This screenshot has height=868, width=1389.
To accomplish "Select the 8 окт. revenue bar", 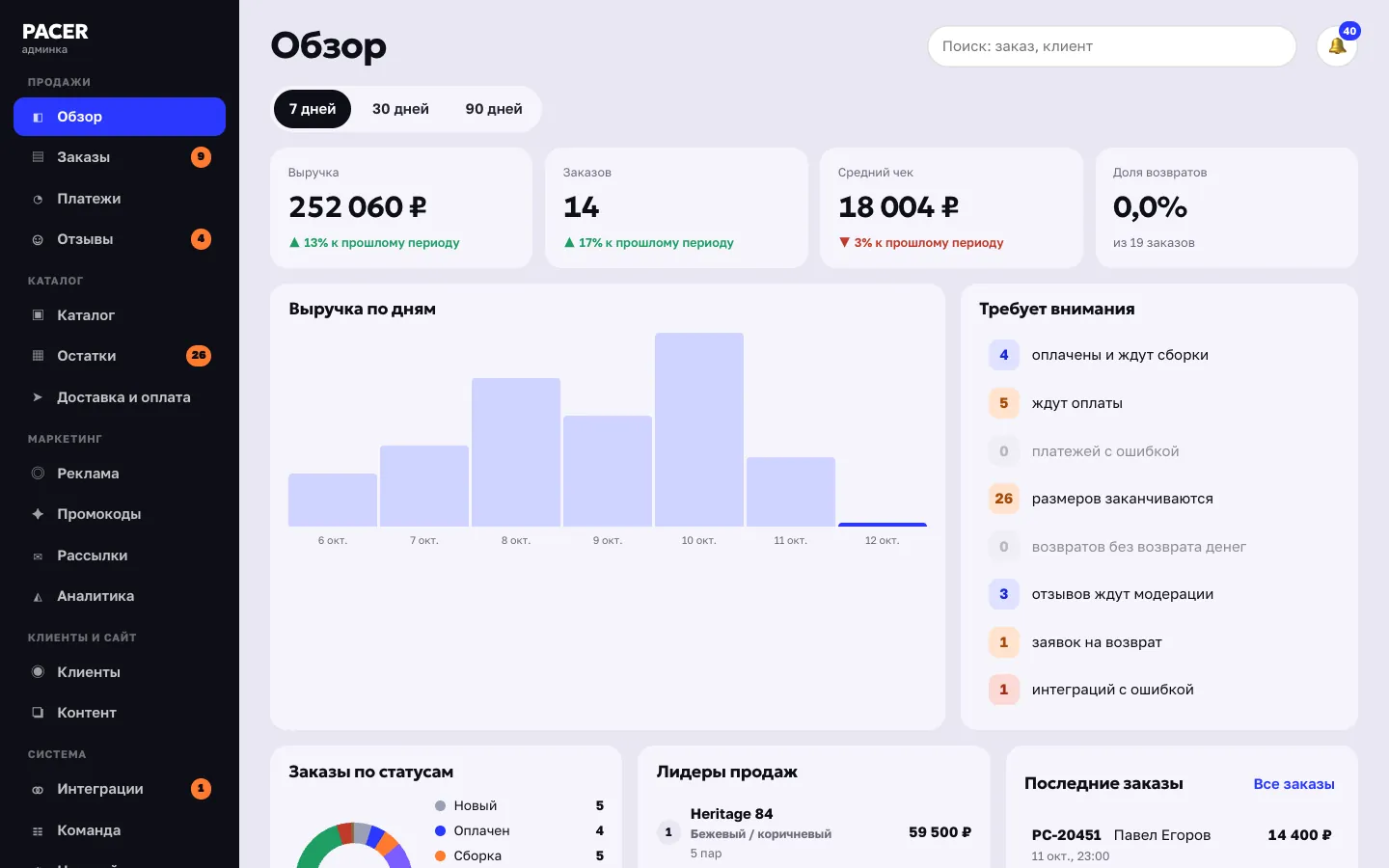I will pyautogui.click(x=516, y=452).
